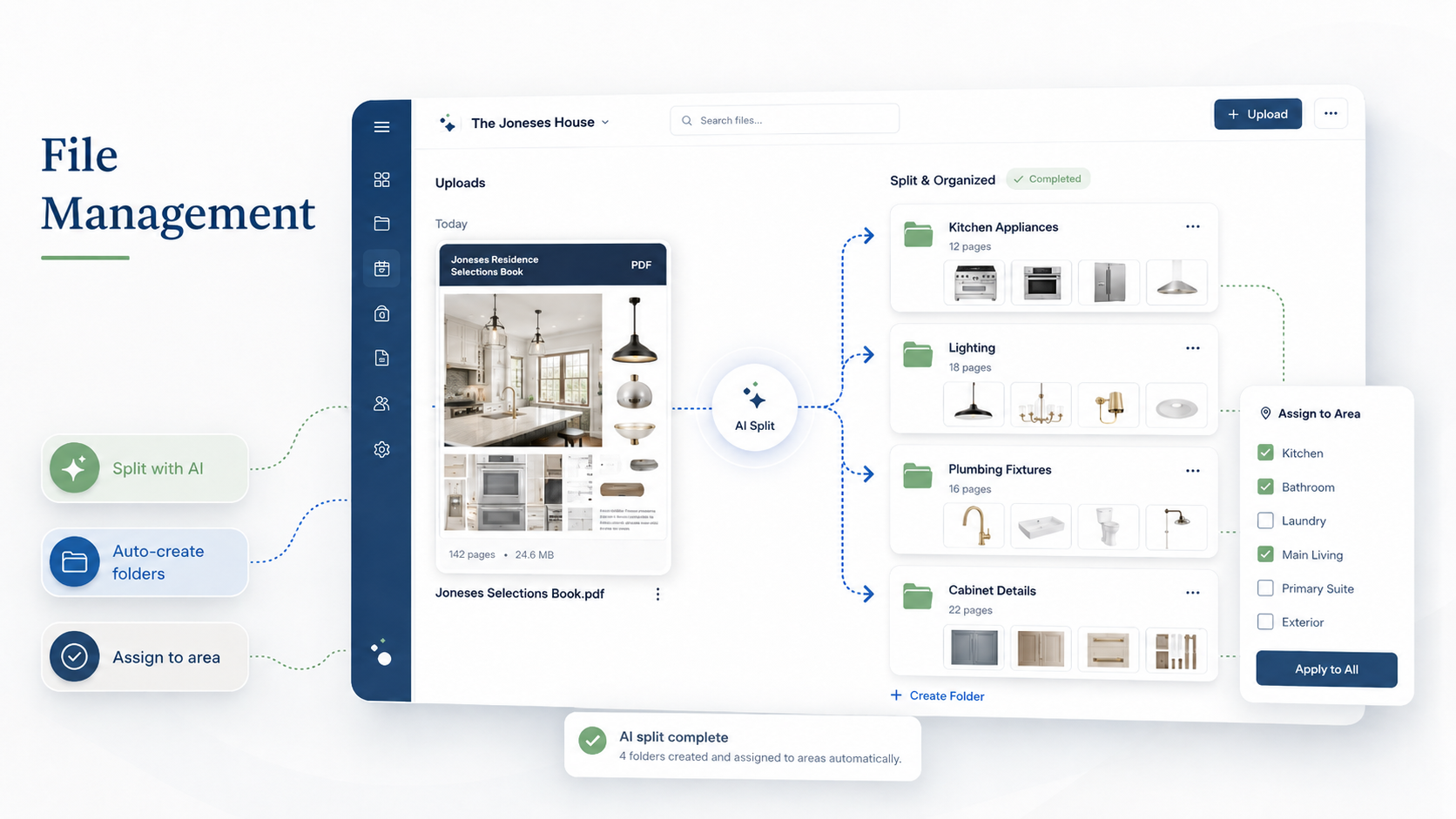
Task: Click the Joneses Selections Book.pdf file name
Action: coord(520,594)
